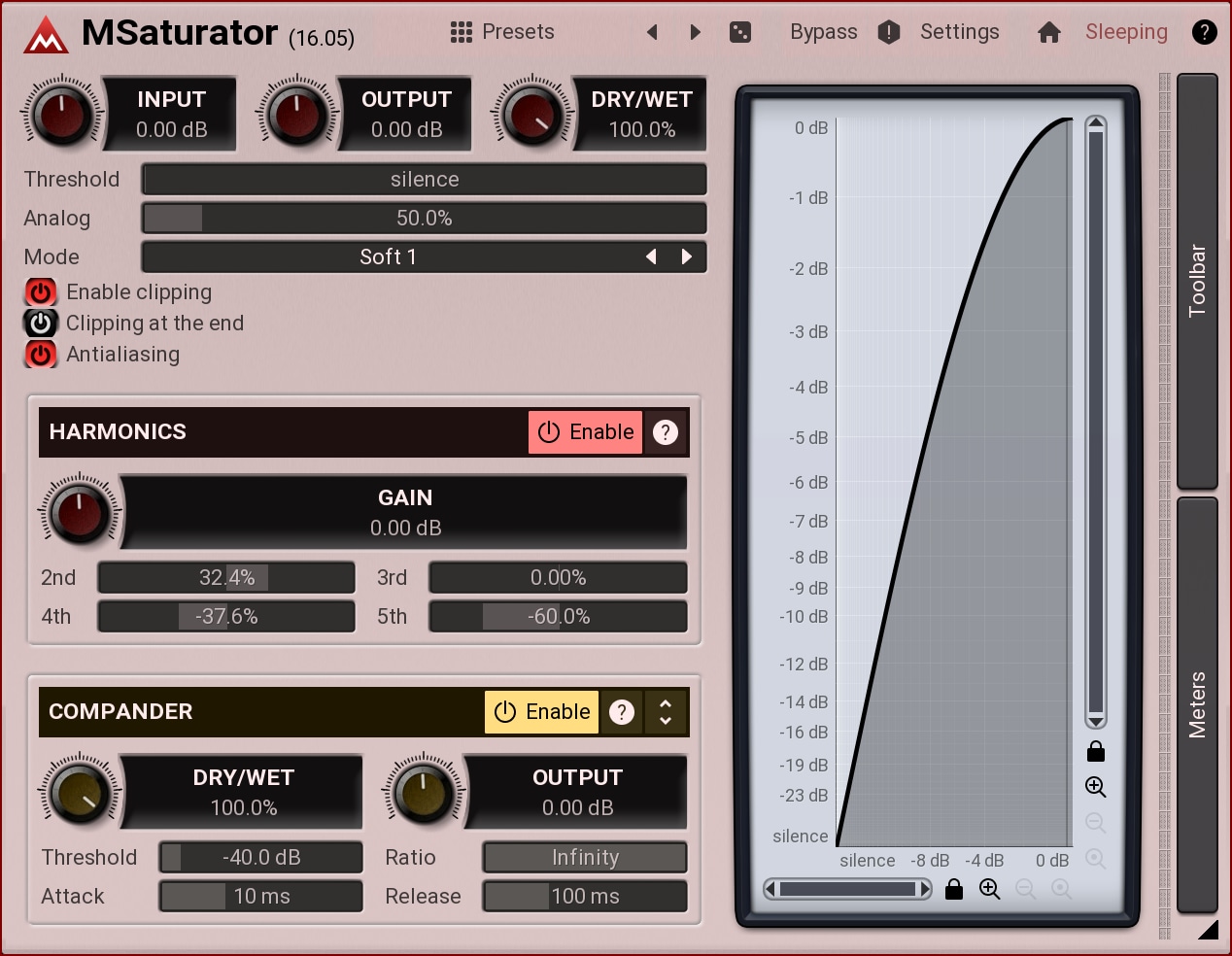Click the OUTPUT 0.00 dB display at top
Viewport: 1232px width, 956px height.
point(406,115)
